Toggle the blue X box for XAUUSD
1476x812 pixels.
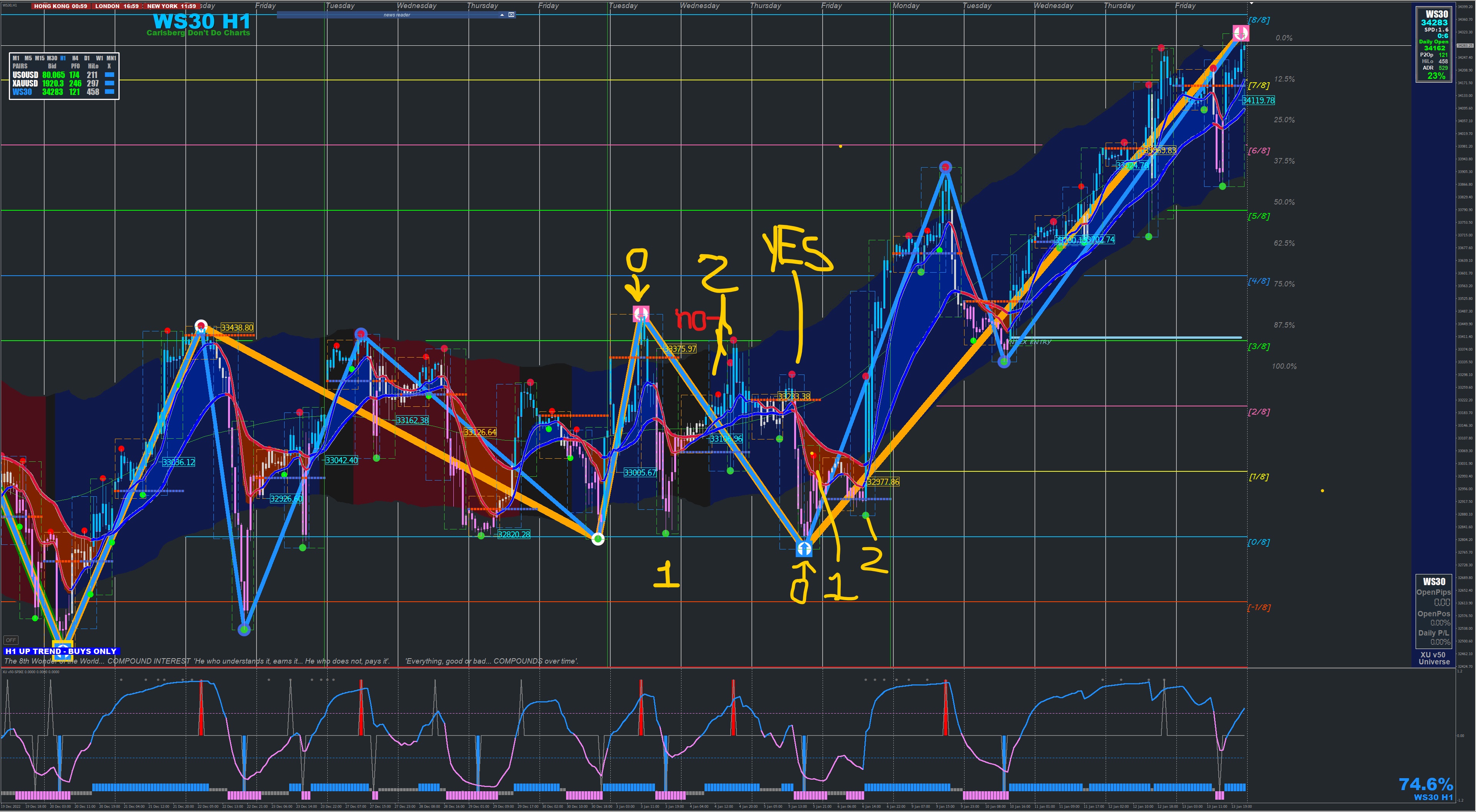click(110, 83)
